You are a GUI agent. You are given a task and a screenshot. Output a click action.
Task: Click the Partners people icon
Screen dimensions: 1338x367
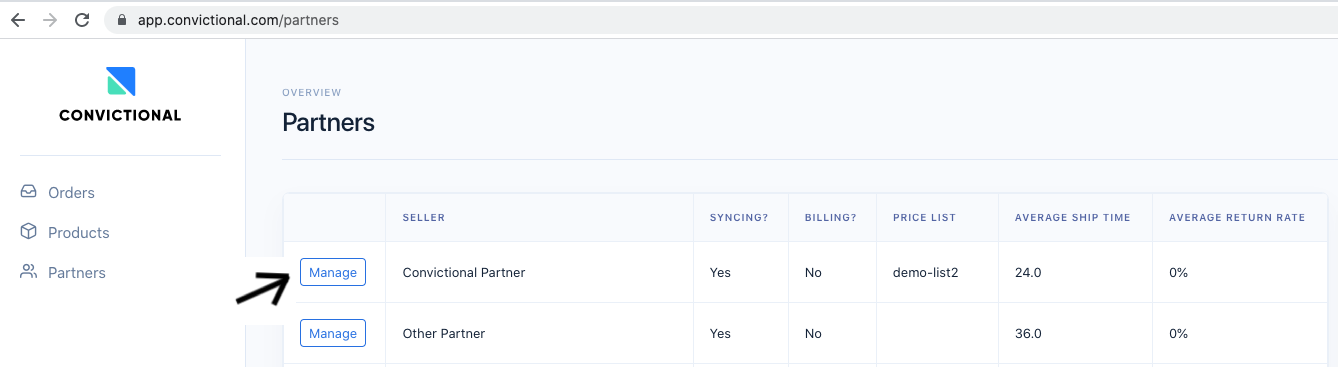[29, 272]
